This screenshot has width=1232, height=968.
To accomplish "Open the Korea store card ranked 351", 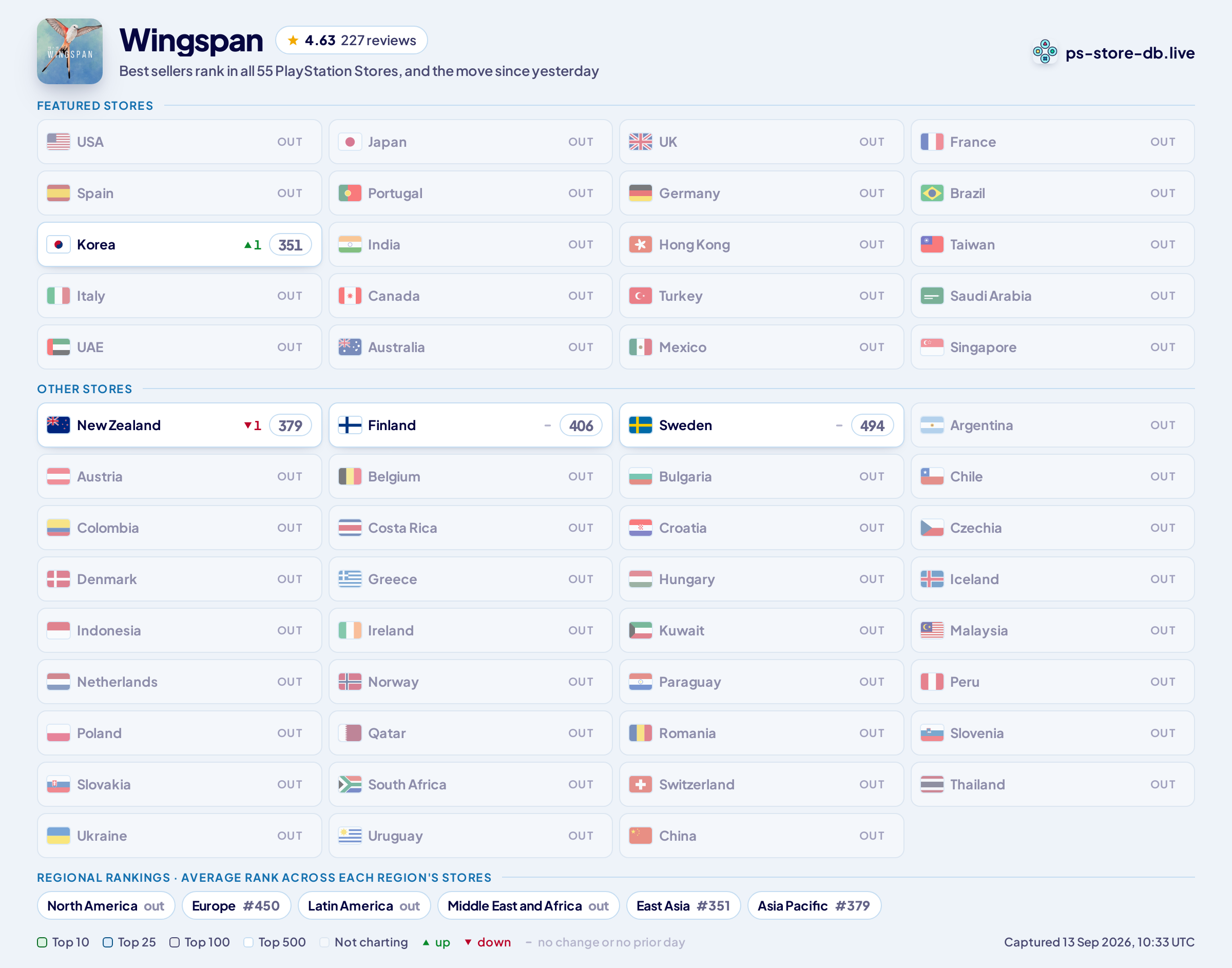I will [x=179, y=244].
